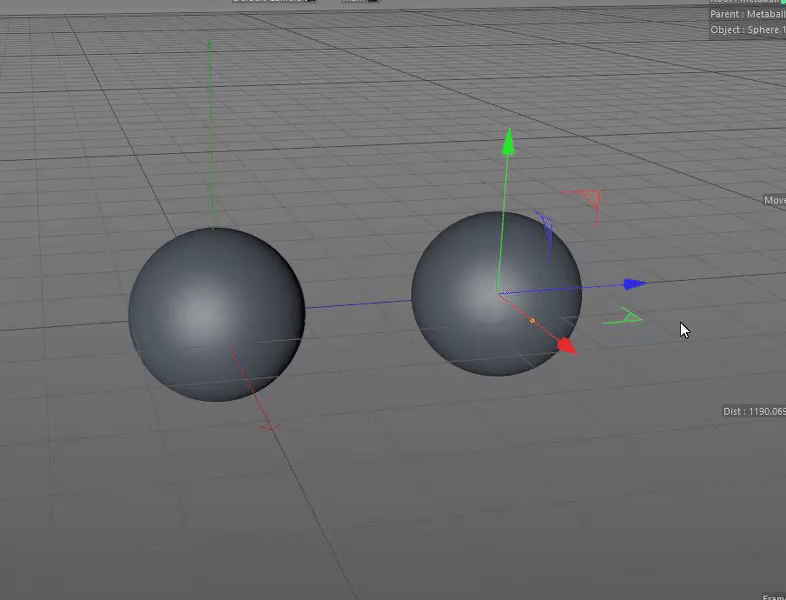The width and height of the screenshot is (786, 600).
Task: Grab the blue Z-axis arrow tip
Action: pos(635,284)
